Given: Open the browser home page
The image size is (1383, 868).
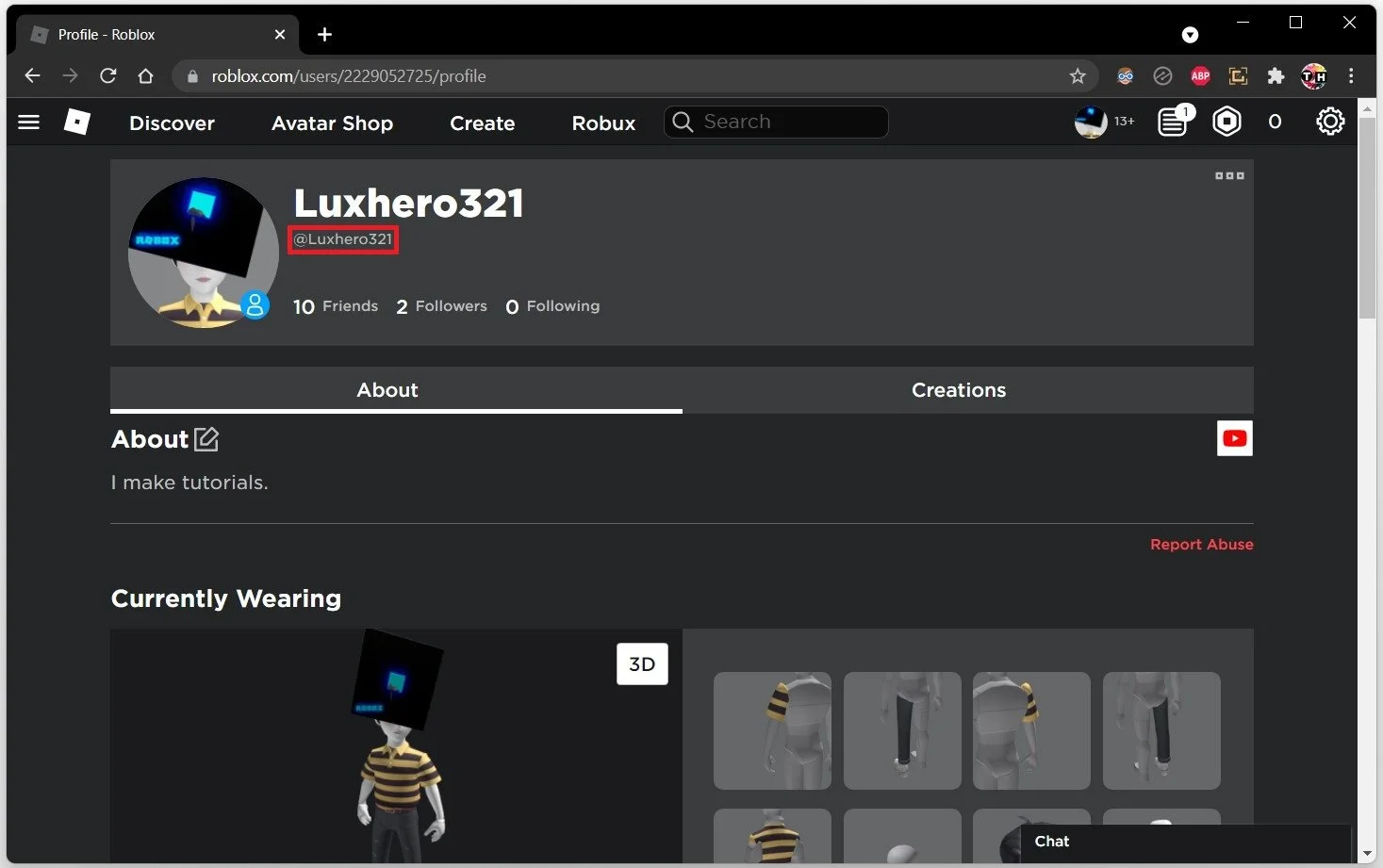Looking at the screenshot, I should pos(145,76).
